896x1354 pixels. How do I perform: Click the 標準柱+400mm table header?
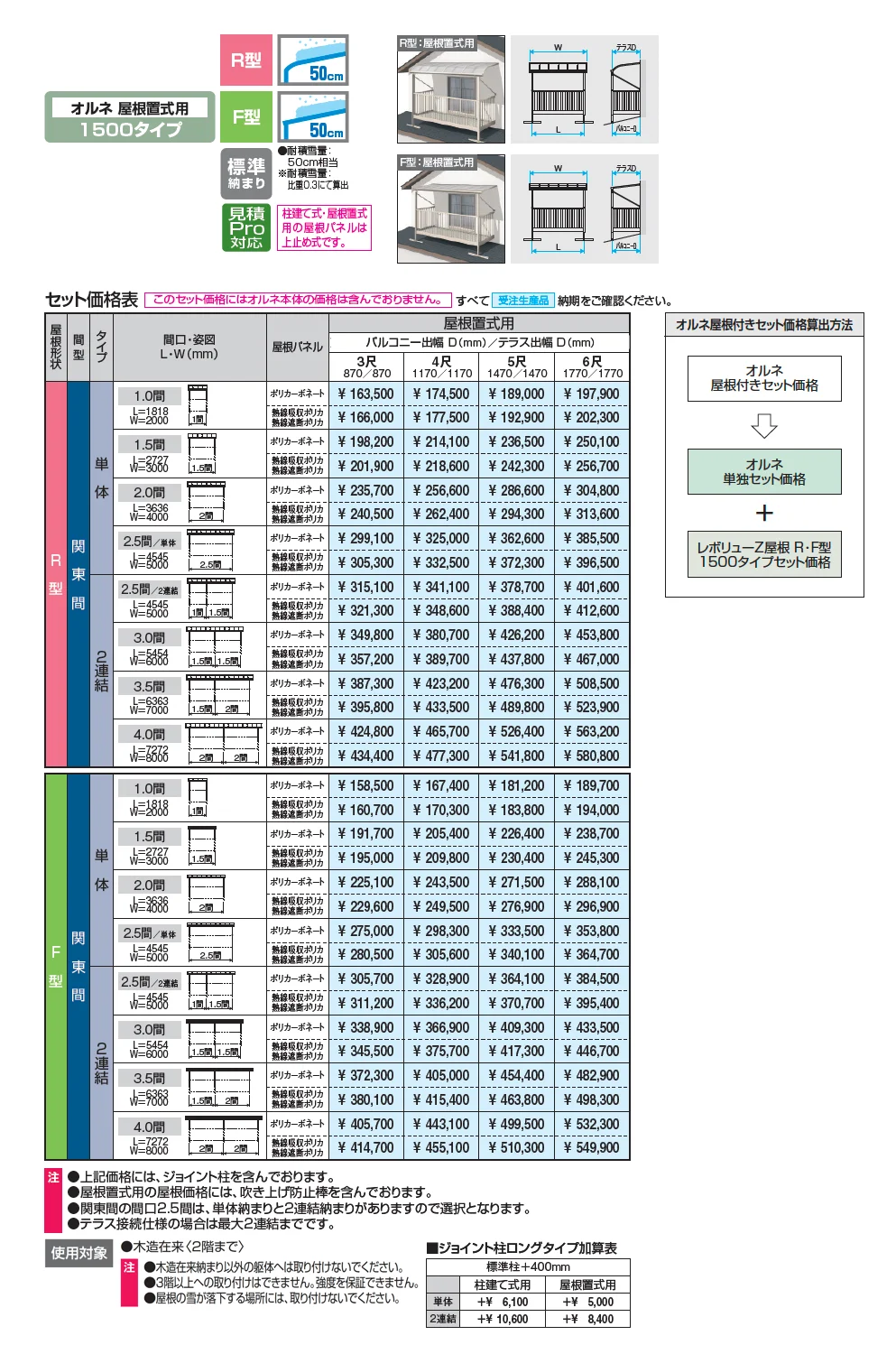pyautogui.click(x=528, y=1267)
